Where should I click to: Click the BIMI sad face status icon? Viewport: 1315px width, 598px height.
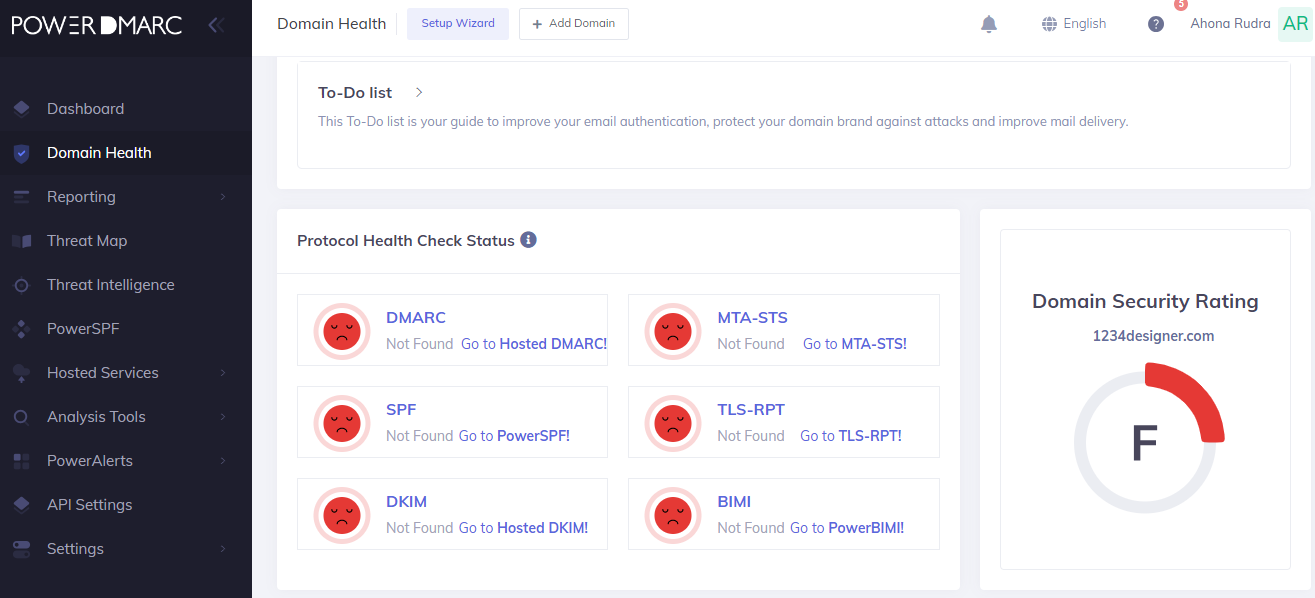673,514
